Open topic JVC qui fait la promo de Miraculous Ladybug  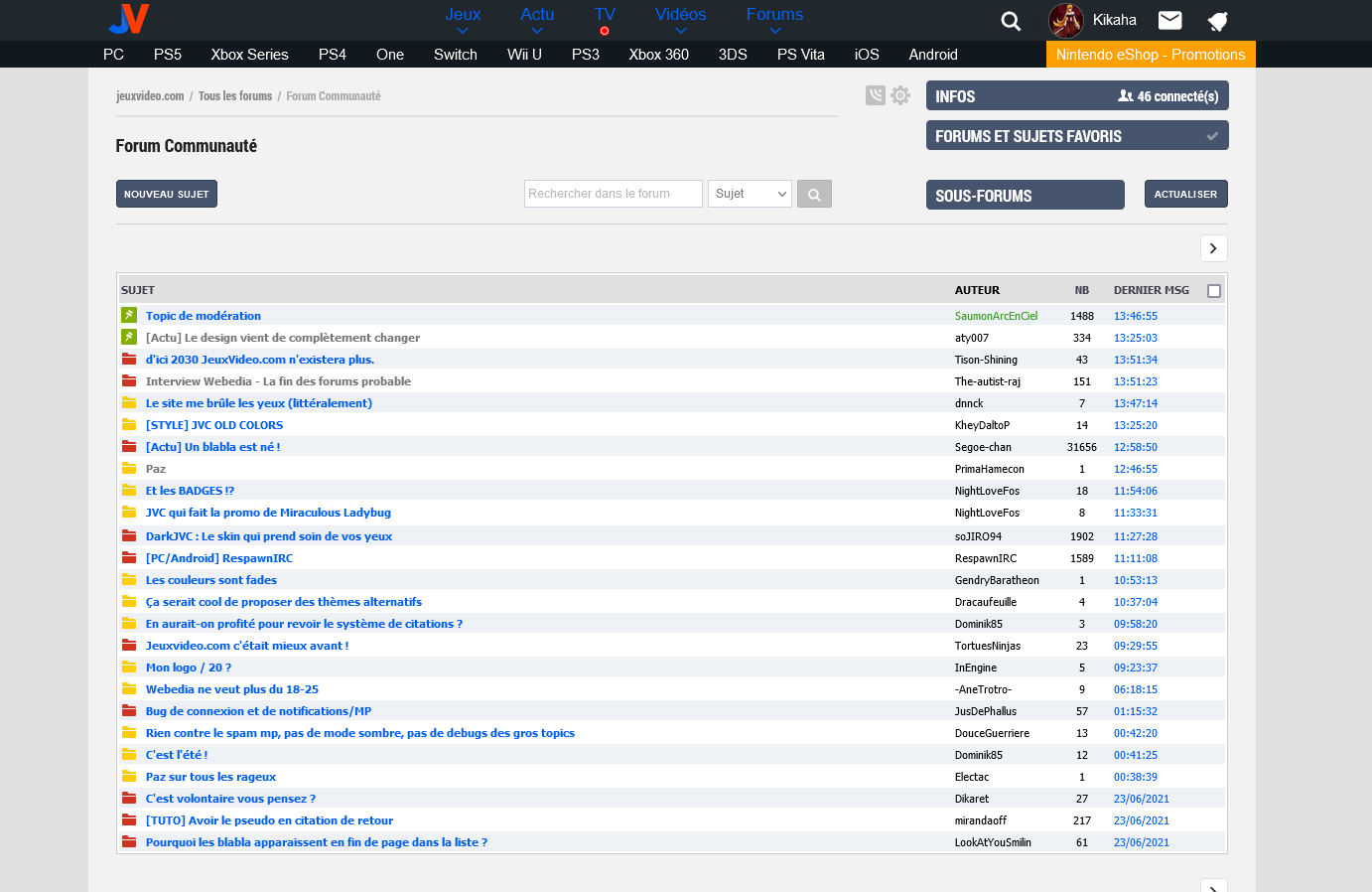click(x=268, y=513)
